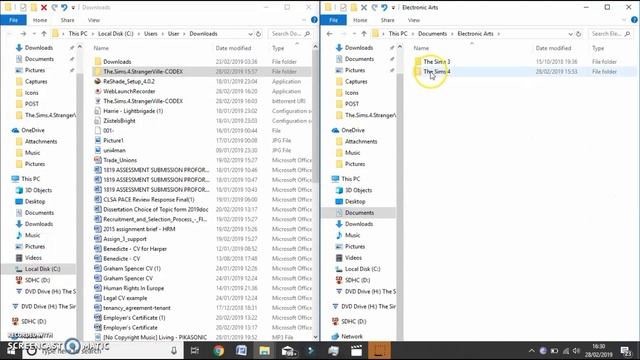The image size is (640, 360).
Task: Refresh the Downloads window address bar
Action: (259, 34)
